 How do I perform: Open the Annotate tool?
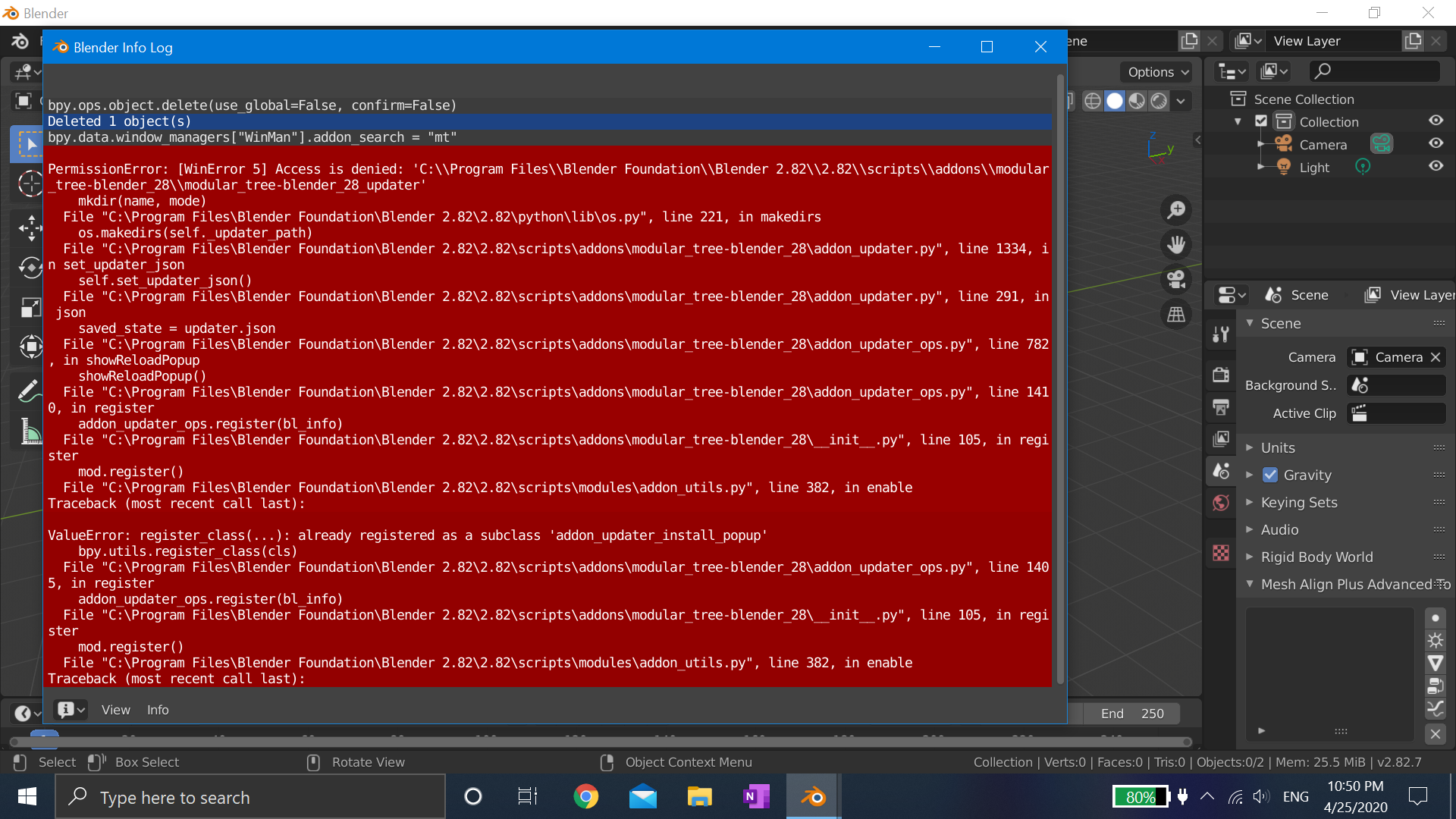30,390
